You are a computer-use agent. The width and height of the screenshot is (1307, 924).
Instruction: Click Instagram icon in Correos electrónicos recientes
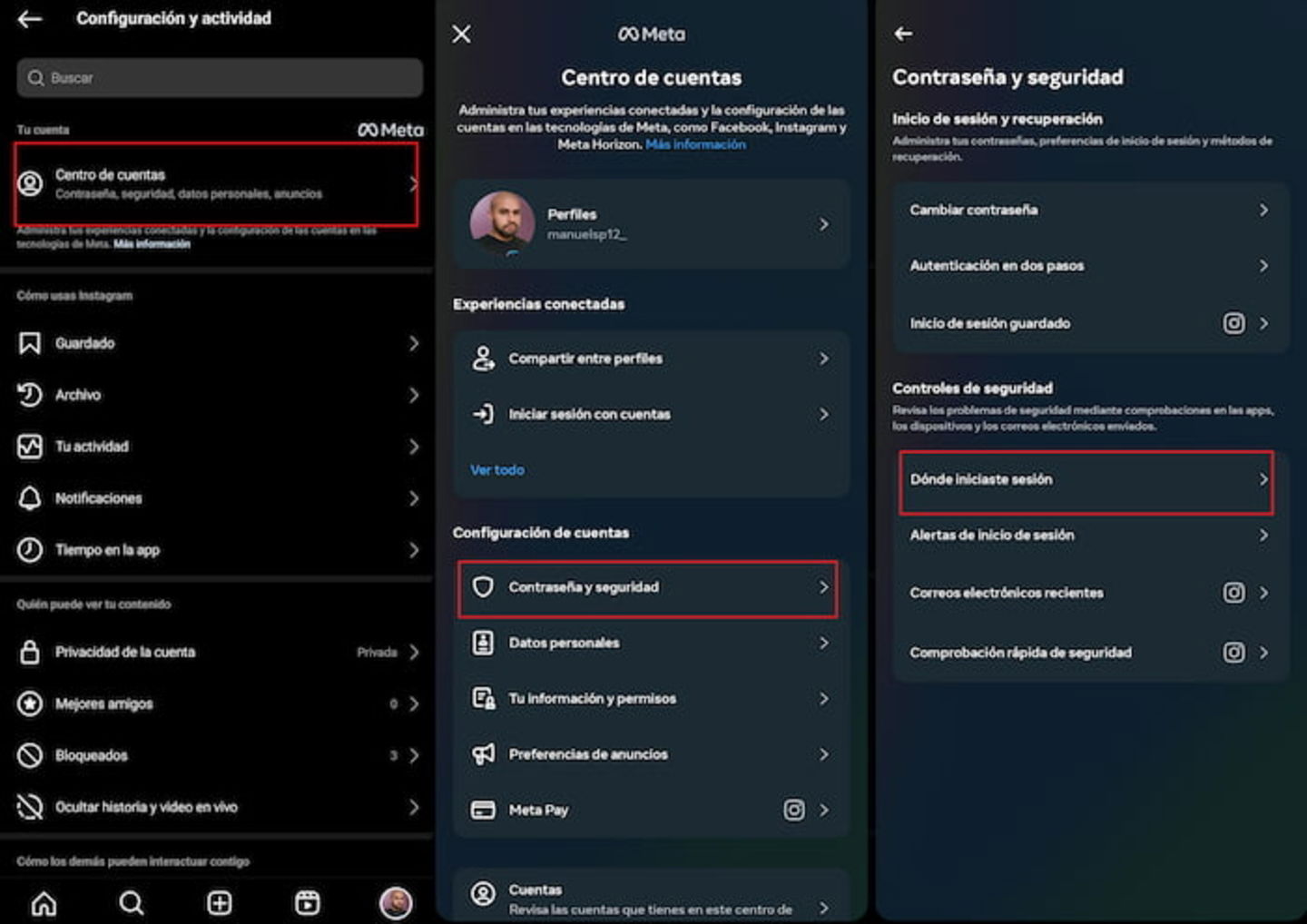pos(1233,593)
